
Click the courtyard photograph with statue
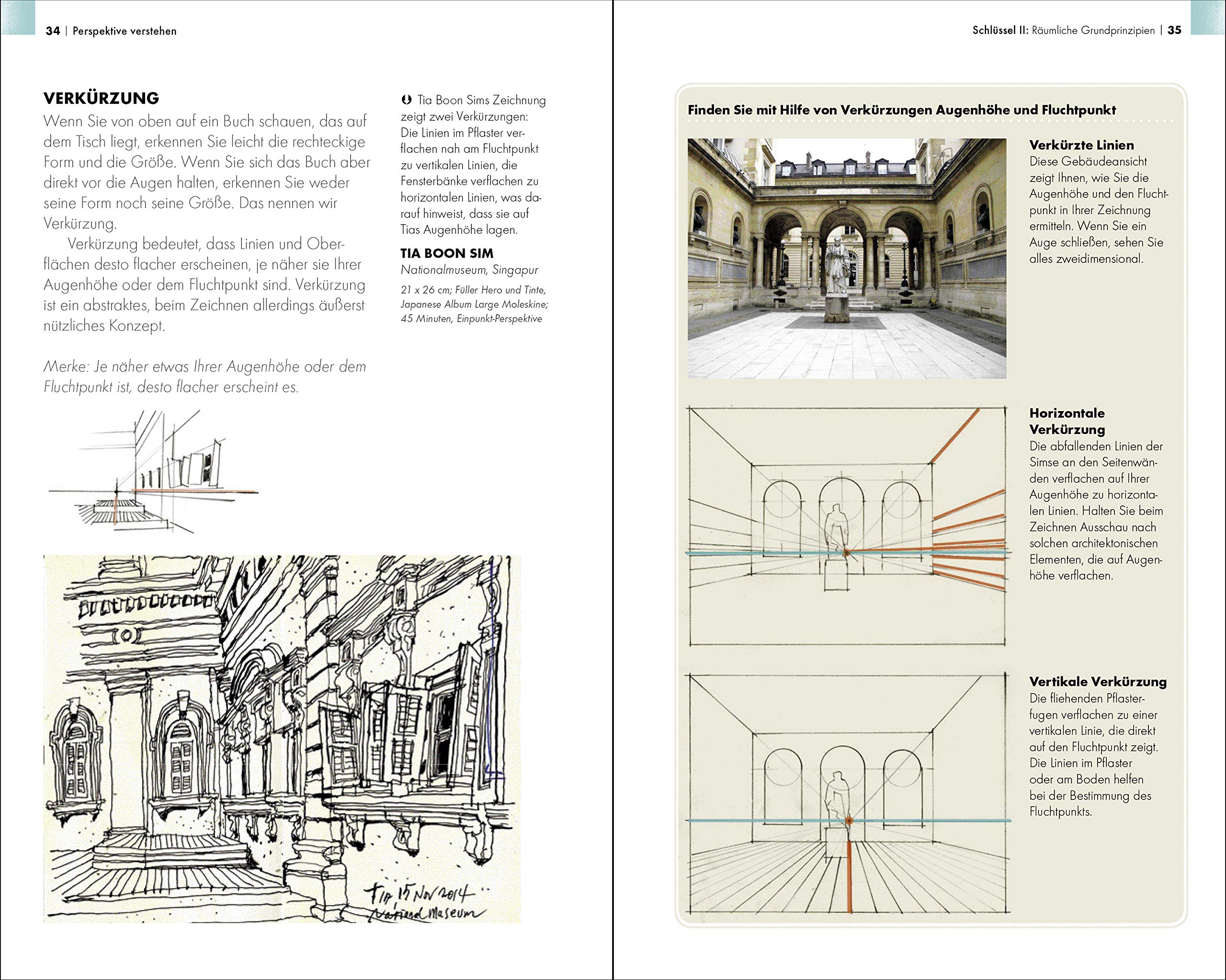847,258
